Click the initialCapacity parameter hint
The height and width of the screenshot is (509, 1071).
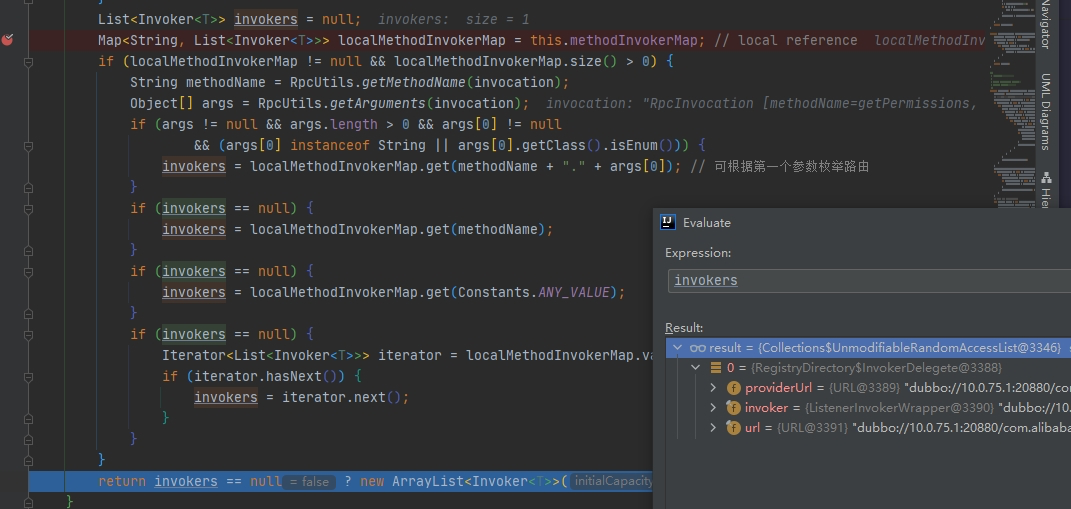click(x=612, y=482)
